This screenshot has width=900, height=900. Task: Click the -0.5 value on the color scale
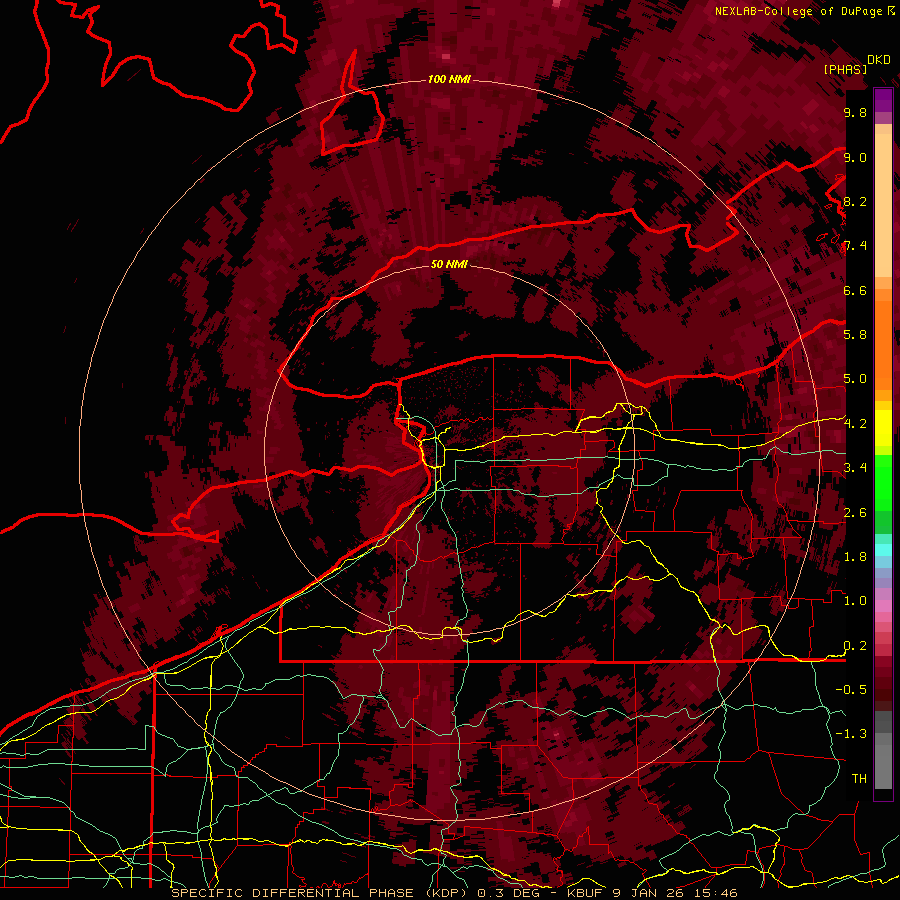[851, 690]
